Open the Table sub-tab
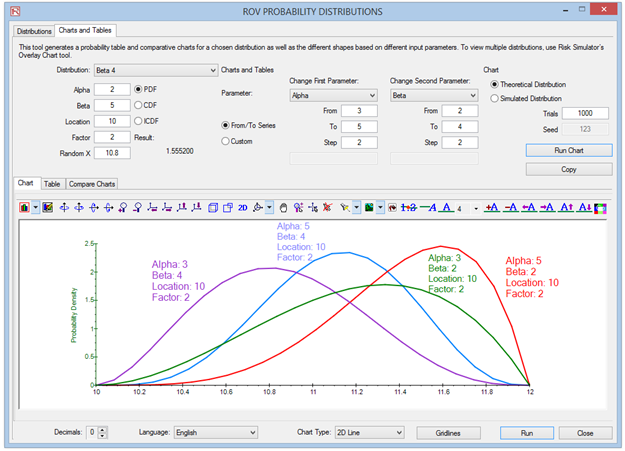The image size is (625, 451). [x=52, y=184]
